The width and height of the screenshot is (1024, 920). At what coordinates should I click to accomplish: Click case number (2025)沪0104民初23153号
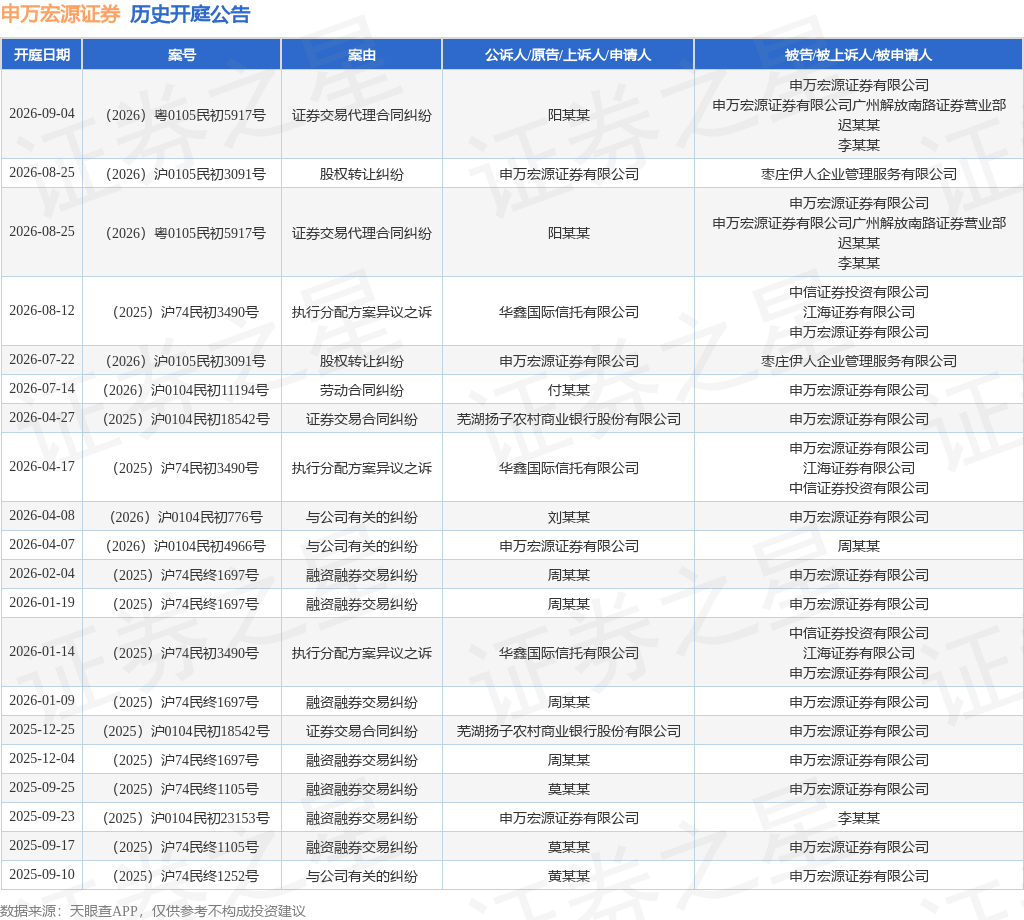coord(185,818)
